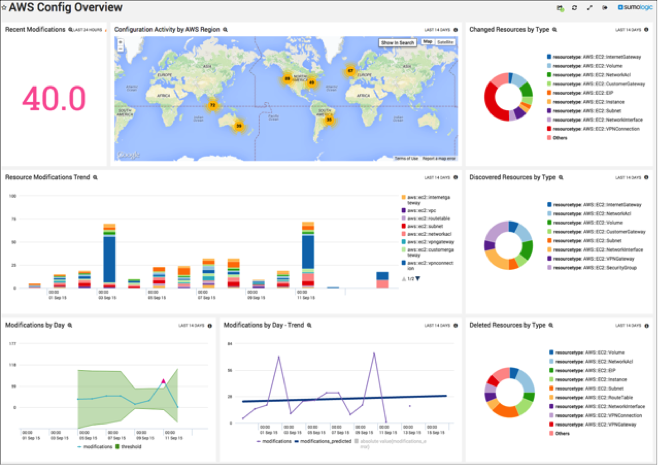This screenshot has width=658, height=465.
Task: Click the Changed Resources by Type panel title
Action: [509, 30]
